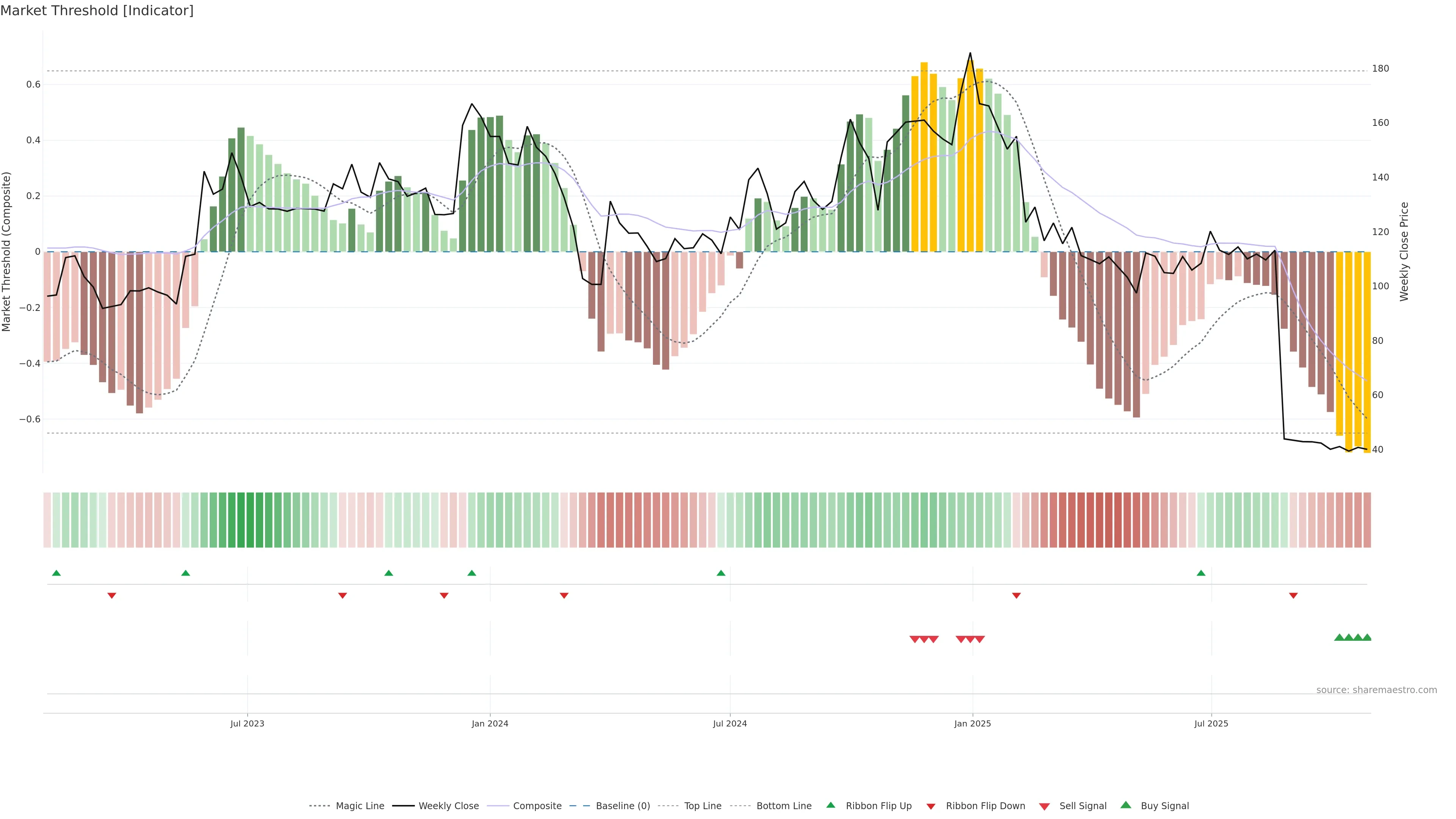Click the Market Threshold [Indicator] title
Viewport: 1456px width, 819px height.
[97, 11]
